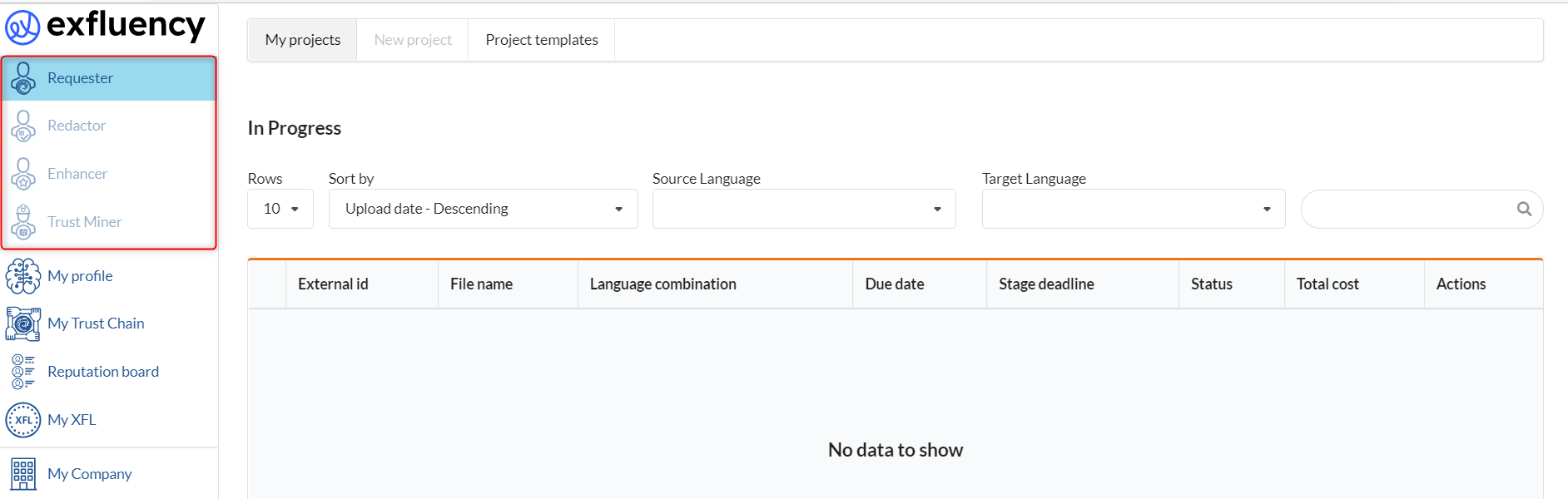Select the New project tab

tap(413, 40)
